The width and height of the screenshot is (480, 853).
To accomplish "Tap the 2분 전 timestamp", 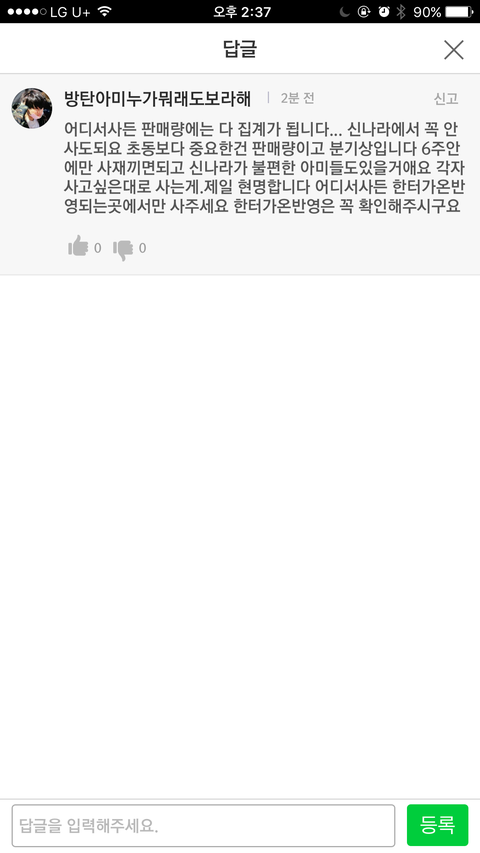I will 297,98.
